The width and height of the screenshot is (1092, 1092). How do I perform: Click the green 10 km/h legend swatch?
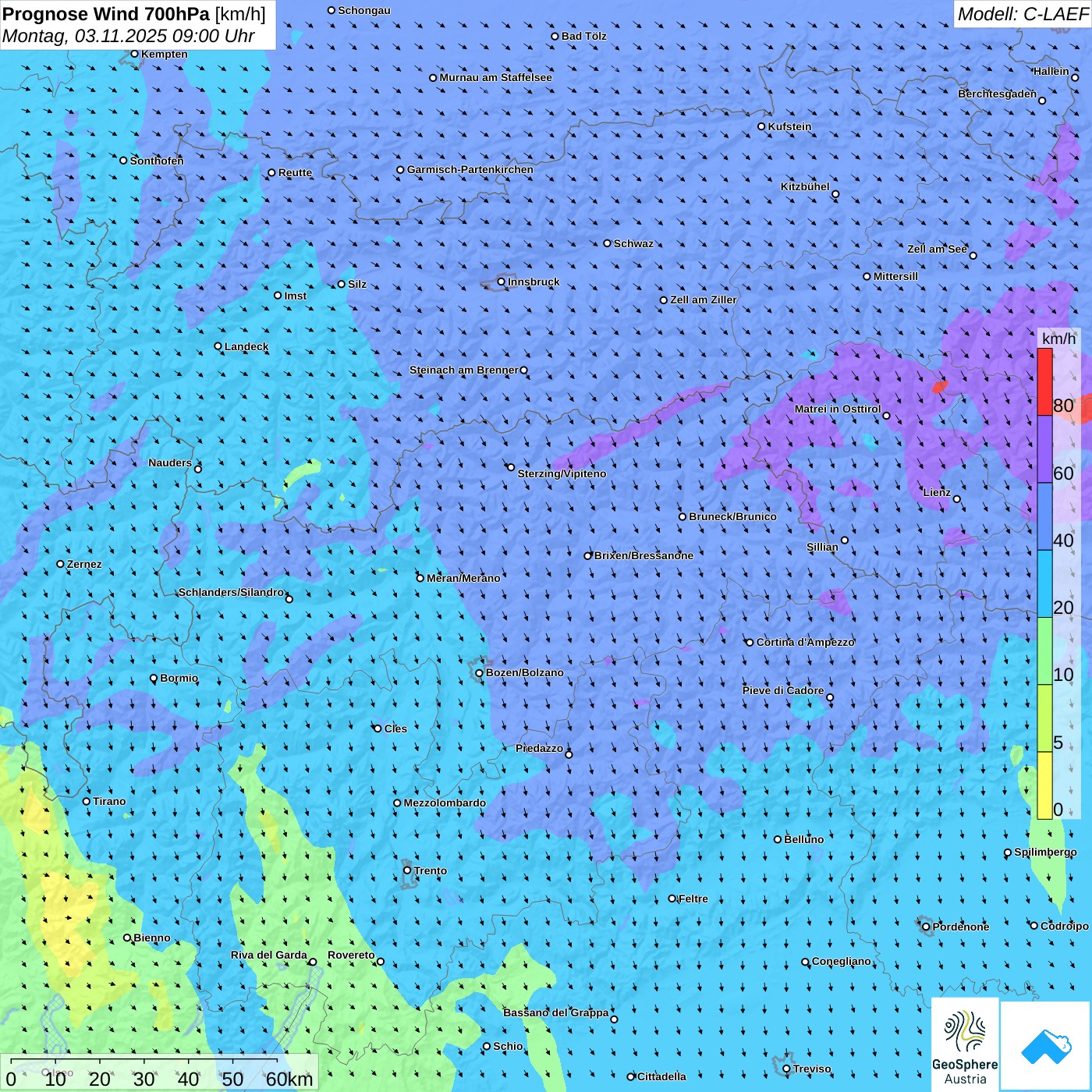1044,651
